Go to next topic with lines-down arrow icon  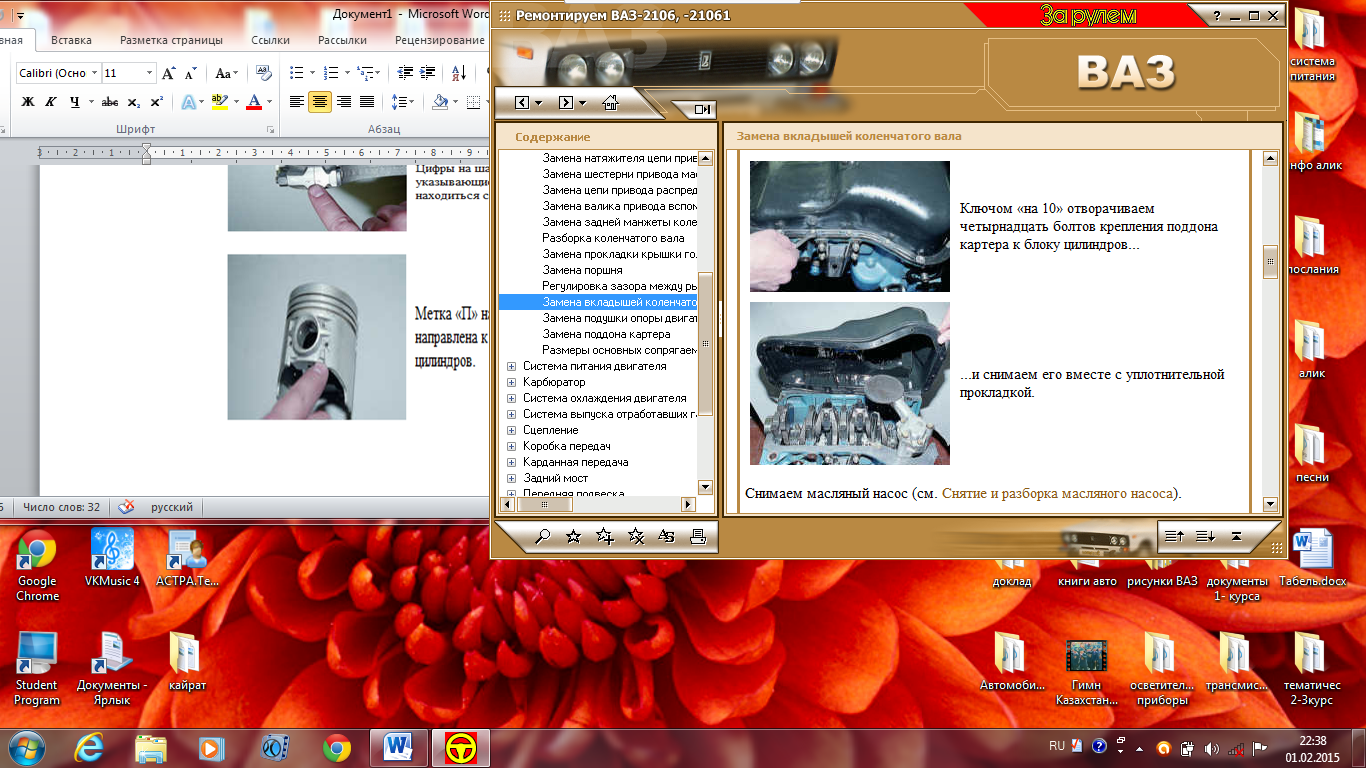[x=1205, y=537]
